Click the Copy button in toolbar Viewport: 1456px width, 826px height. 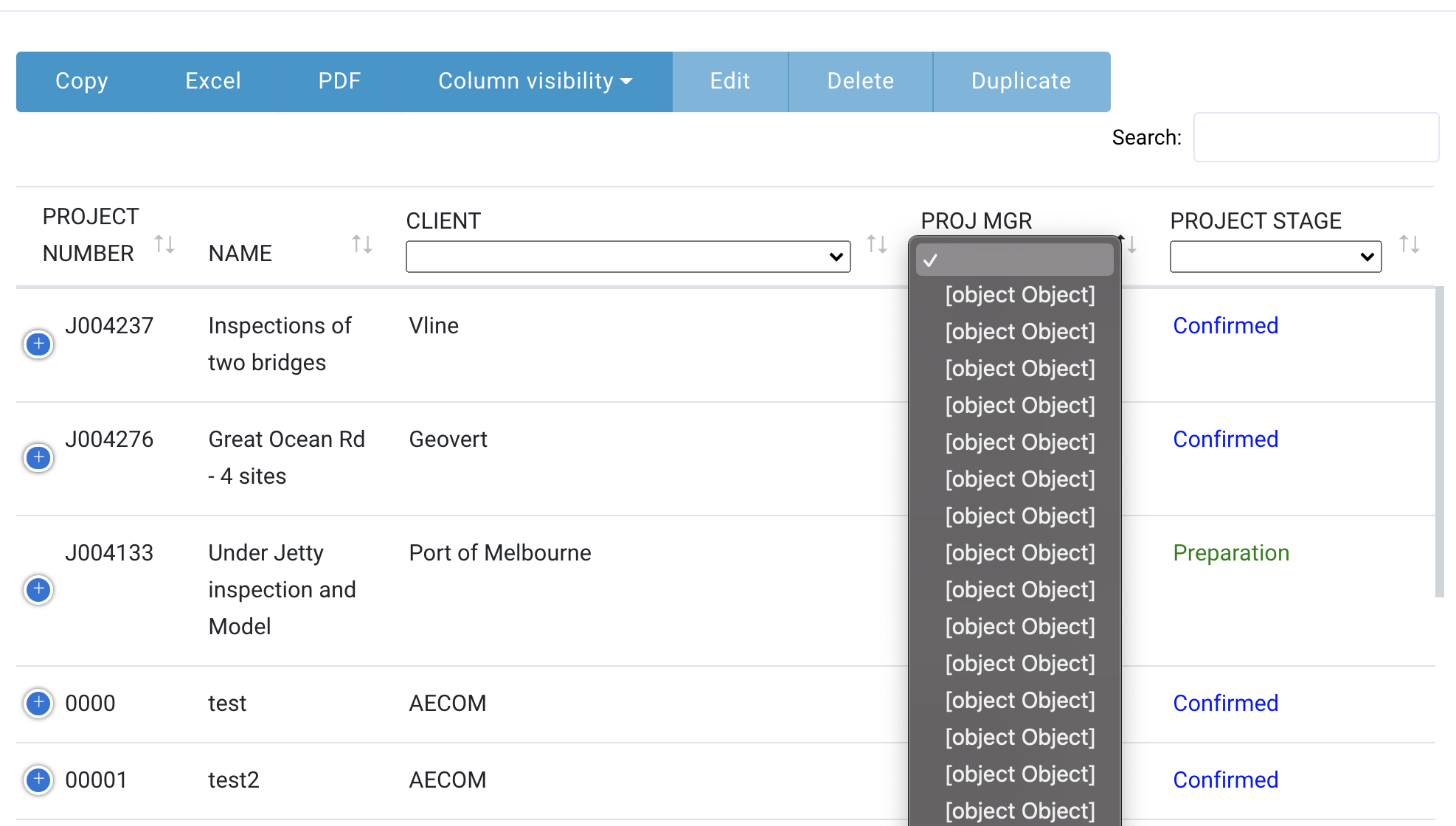(82, 80)
